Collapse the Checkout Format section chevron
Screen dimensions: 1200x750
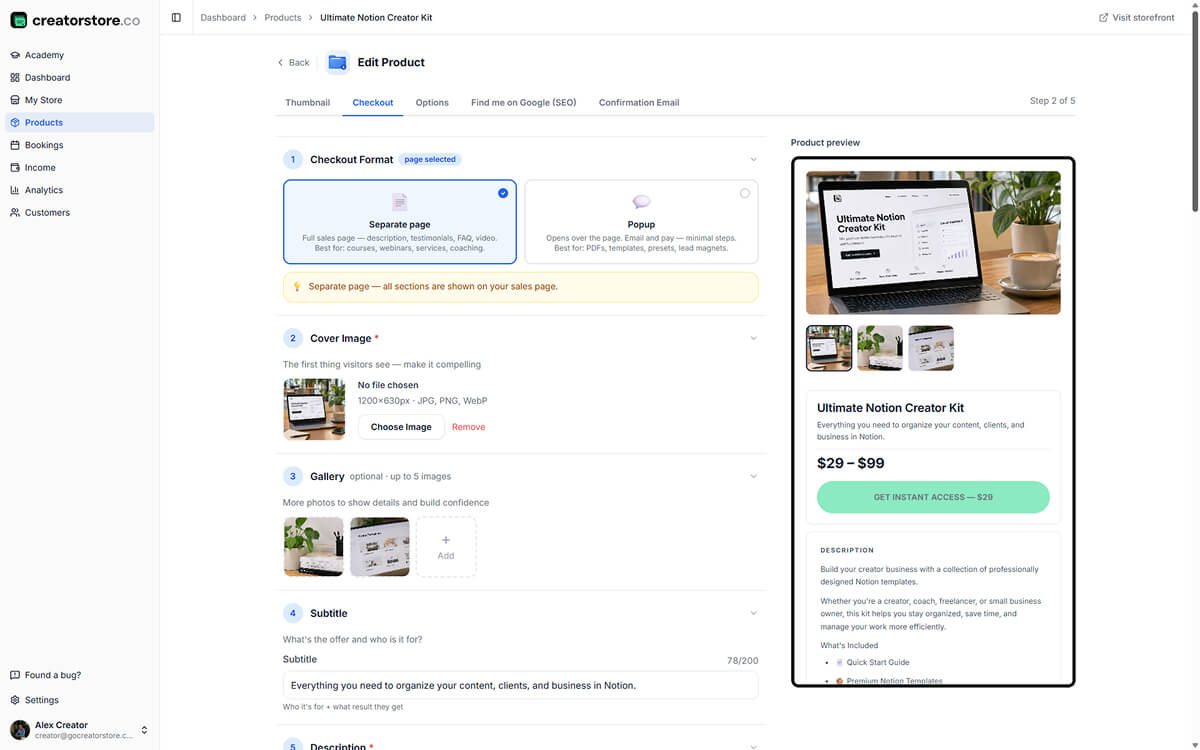pos(753,159)
